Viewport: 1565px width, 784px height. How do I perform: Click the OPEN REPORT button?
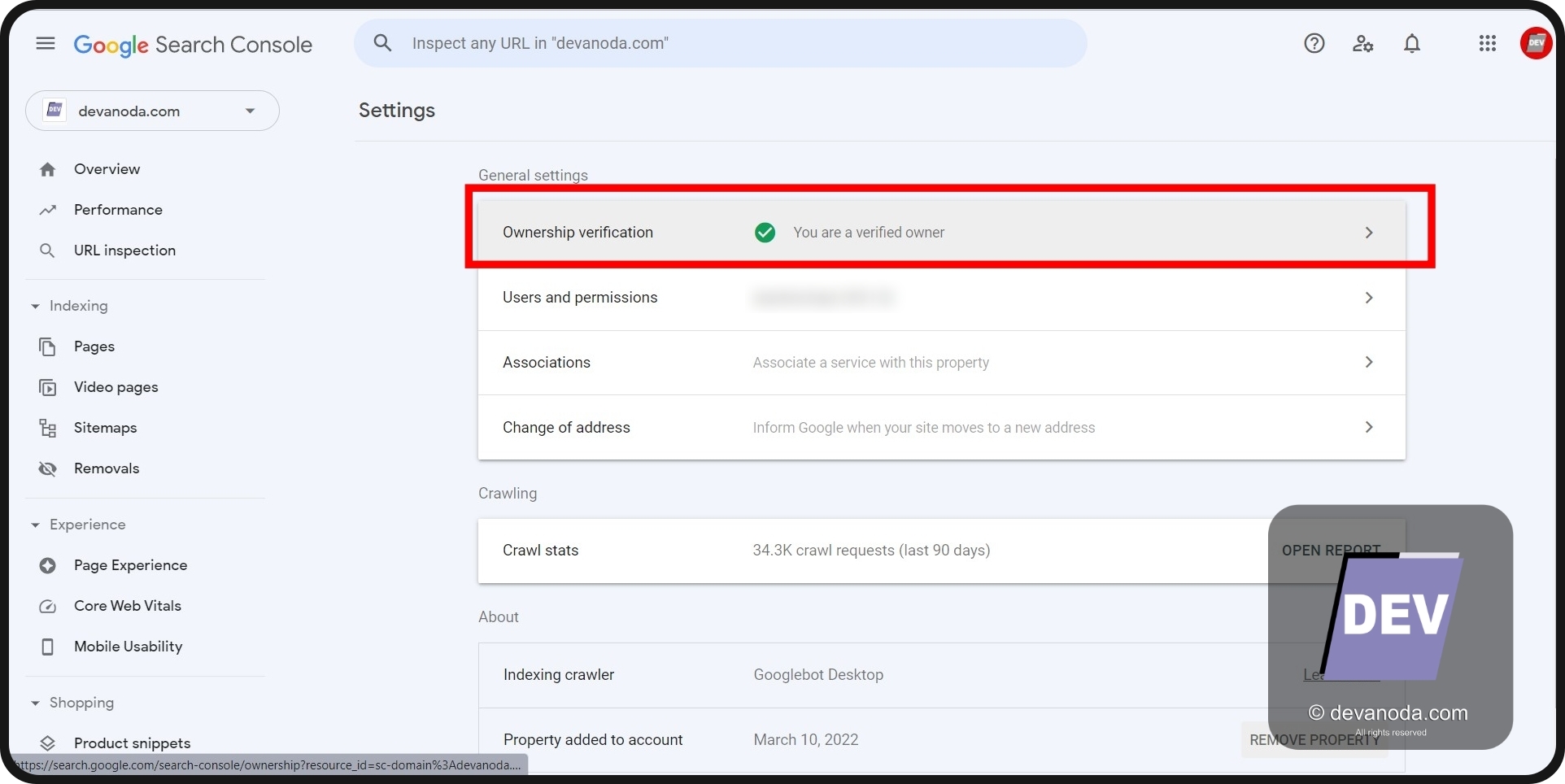tap(1331, 551)
